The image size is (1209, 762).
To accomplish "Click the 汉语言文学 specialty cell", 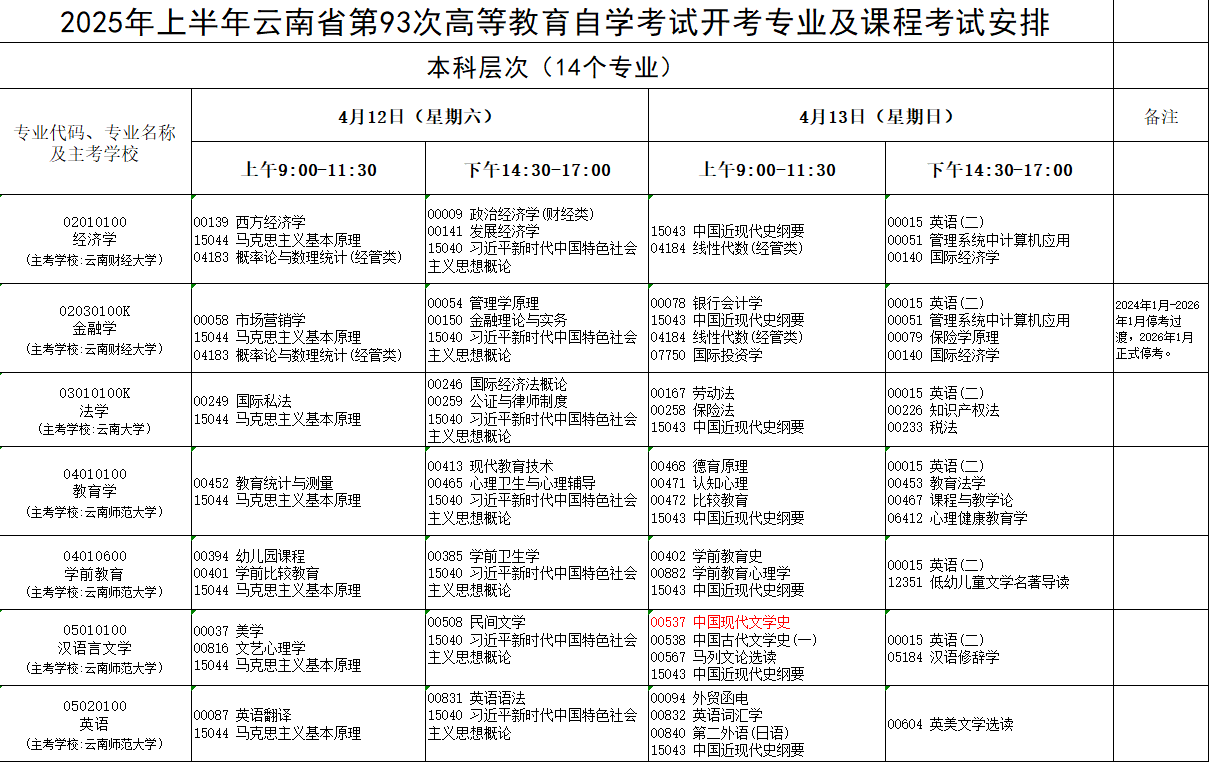I will (95, 650).
